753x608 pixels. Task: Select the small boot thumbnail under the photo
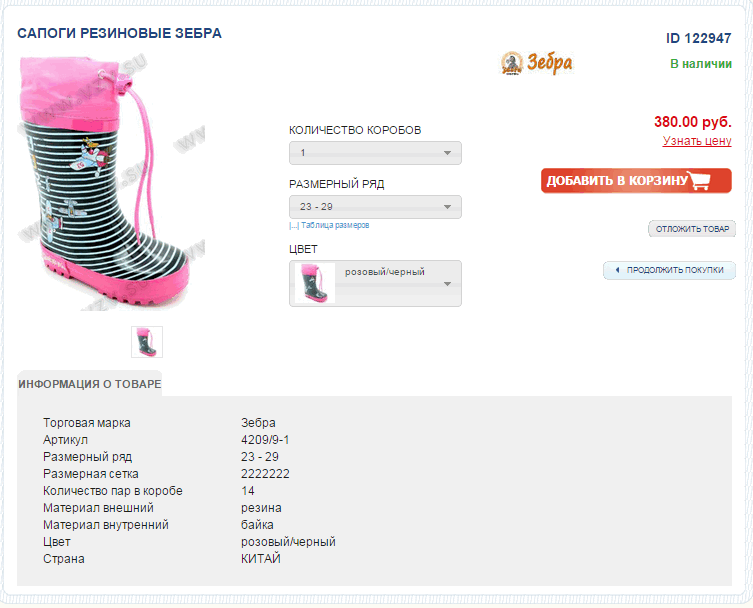coord(147,342)
